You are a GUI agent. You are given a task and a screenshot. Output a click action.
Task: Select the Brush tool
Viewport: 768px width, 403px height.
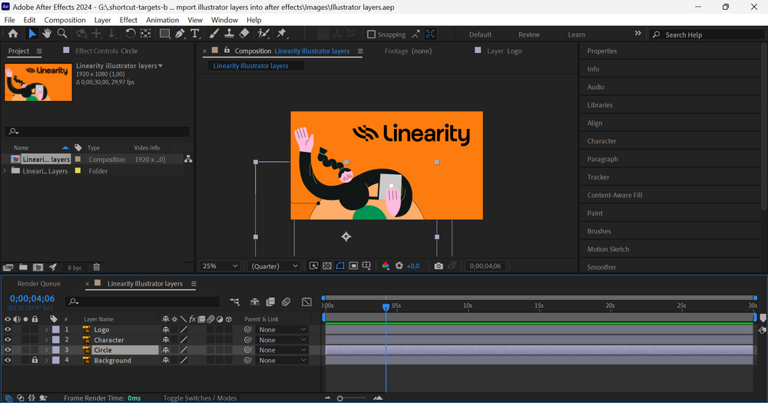[x=214, y=34]
